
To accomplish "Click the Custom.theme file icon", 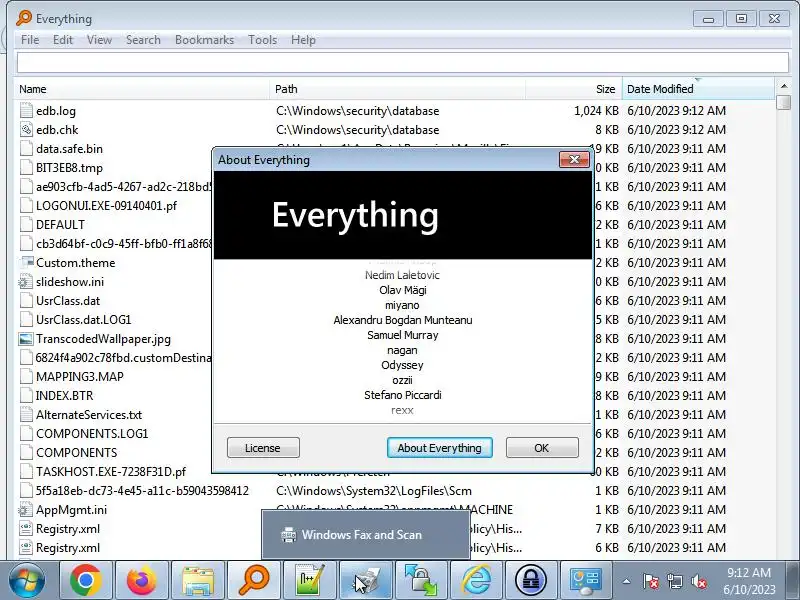I will pos(26,263).
